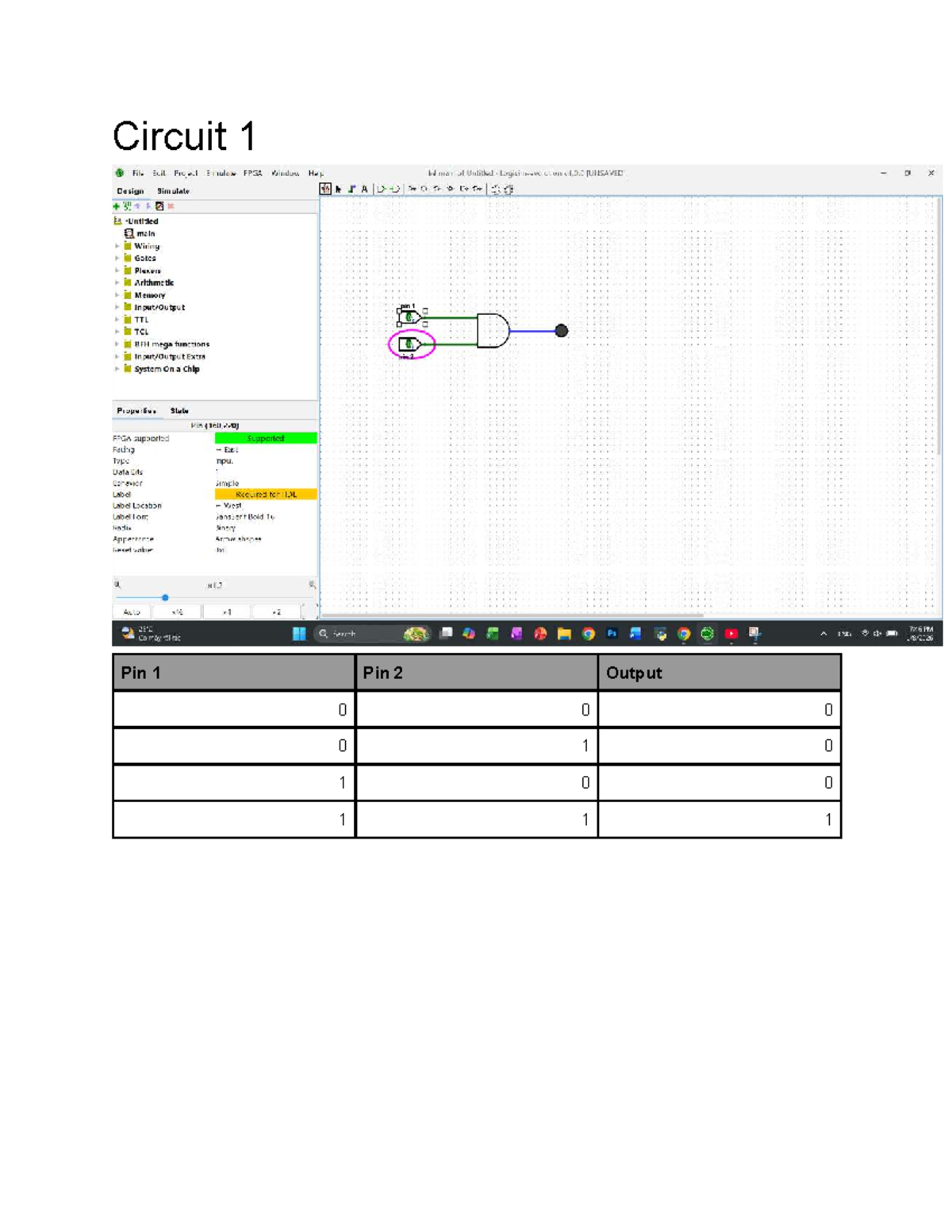This screenshot has width=952, height=1232.
Task: Open the File menu
Action: point(138,173)
